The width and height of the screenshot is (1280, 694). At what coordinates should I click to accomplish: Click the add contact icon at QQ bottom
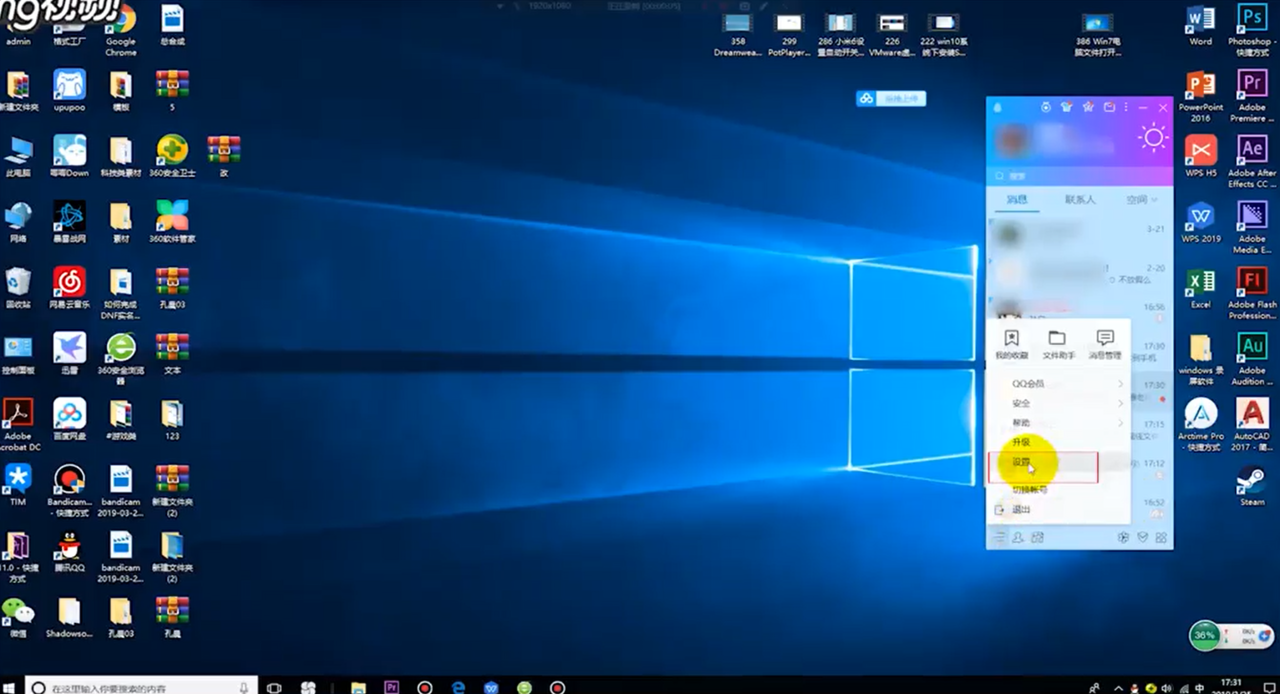[1017, 538]
